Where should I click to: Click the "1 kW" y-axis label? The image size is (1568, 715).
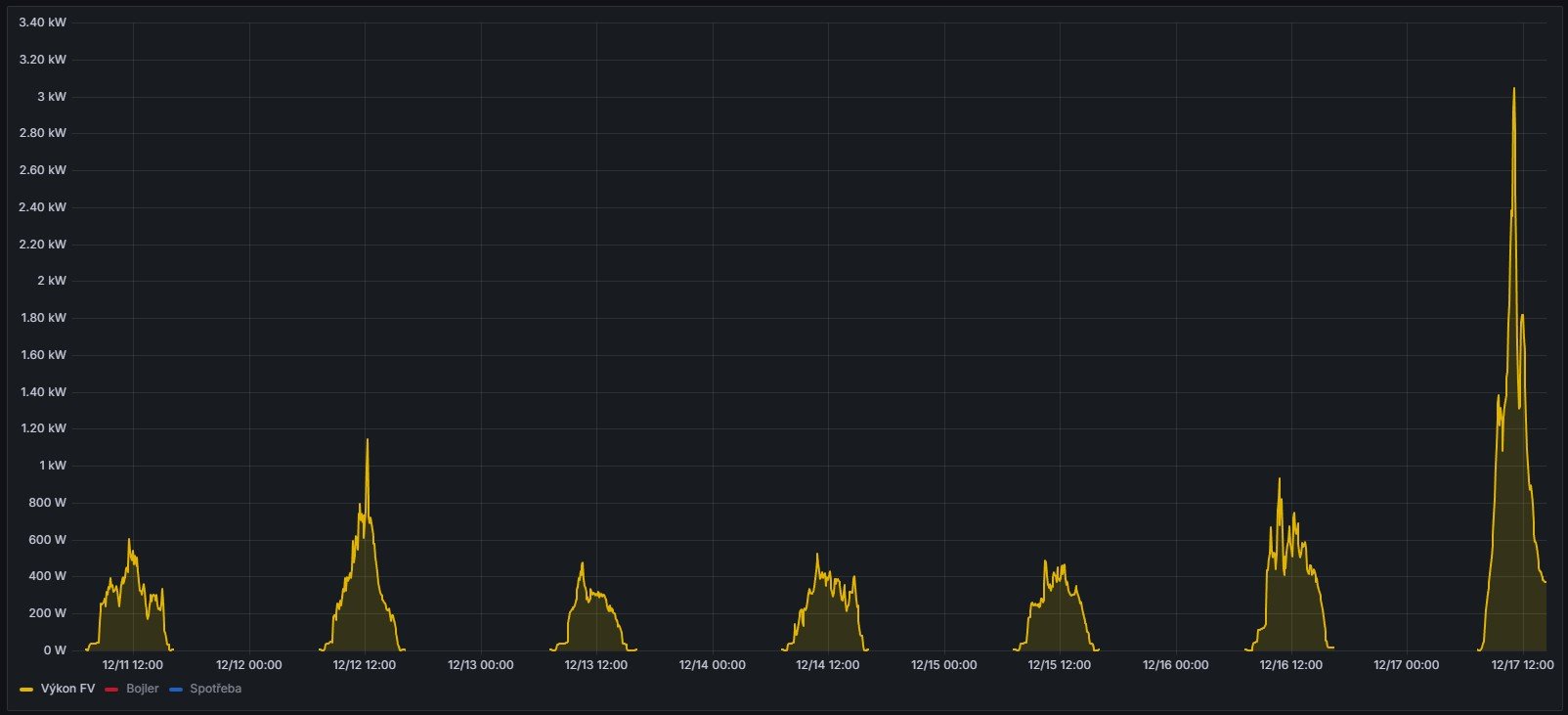(53, 466)
